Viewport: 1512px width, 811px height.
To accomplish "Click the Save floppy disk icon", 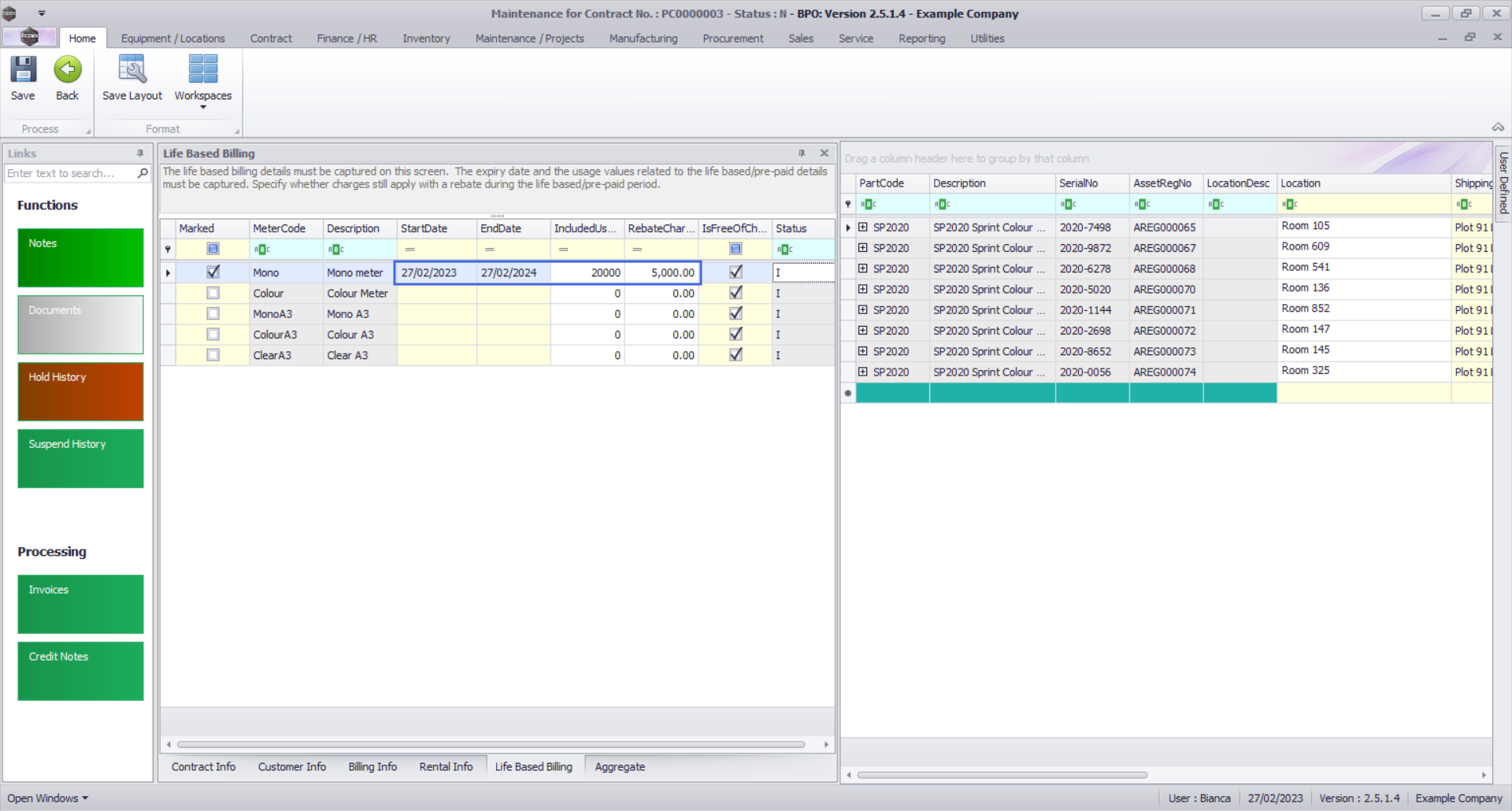I will pyautogui.click(x=23, y=70).
